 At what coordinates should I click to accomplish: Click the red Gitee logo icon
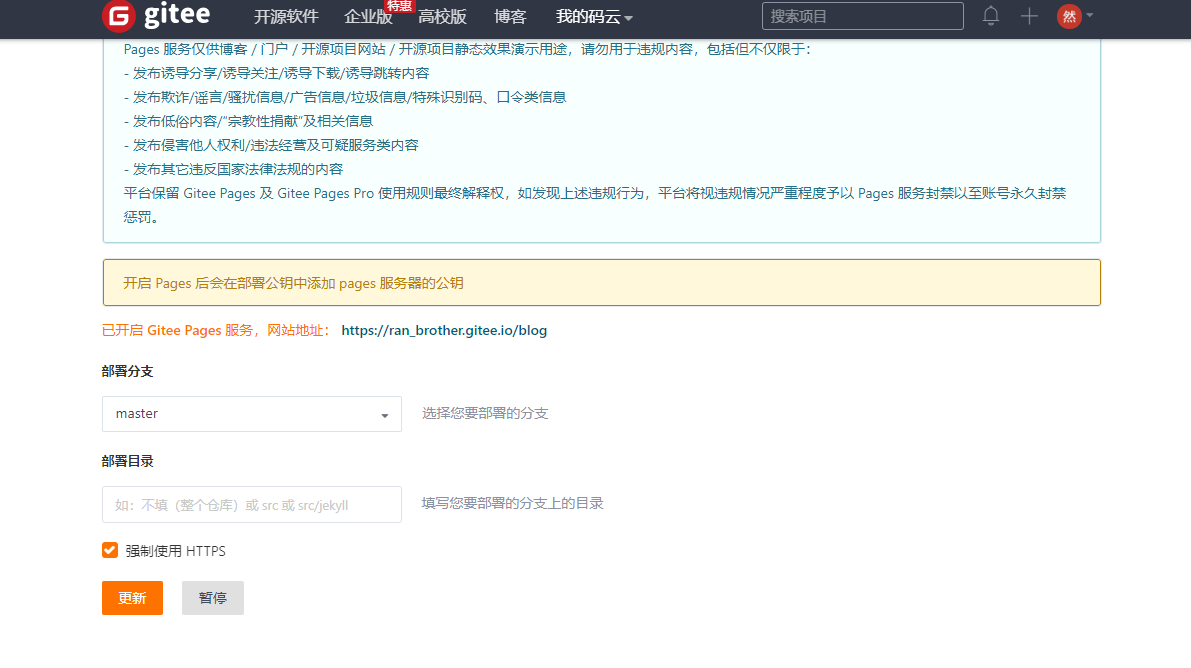point(118,16)
